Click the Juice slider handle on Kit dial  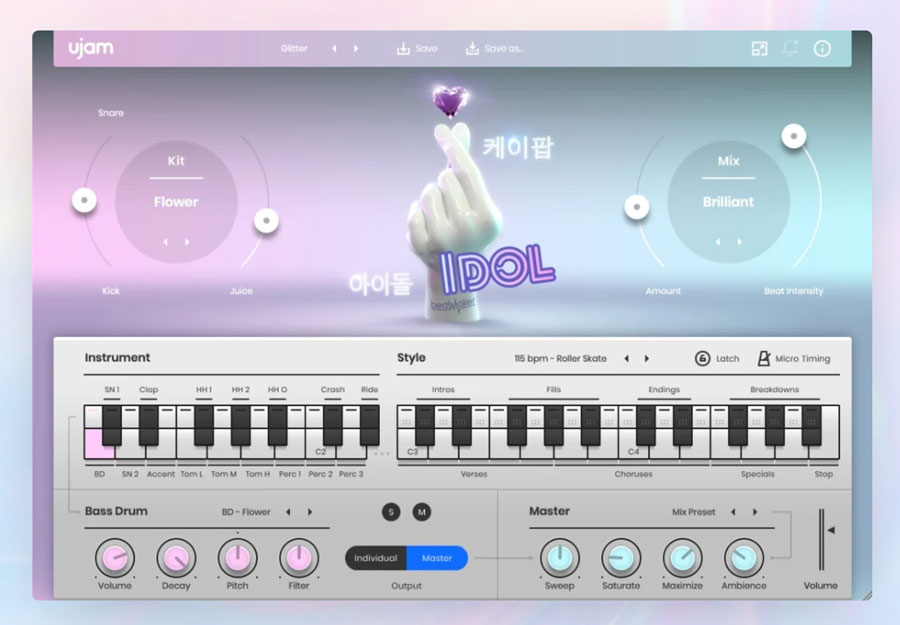[266, 220]
